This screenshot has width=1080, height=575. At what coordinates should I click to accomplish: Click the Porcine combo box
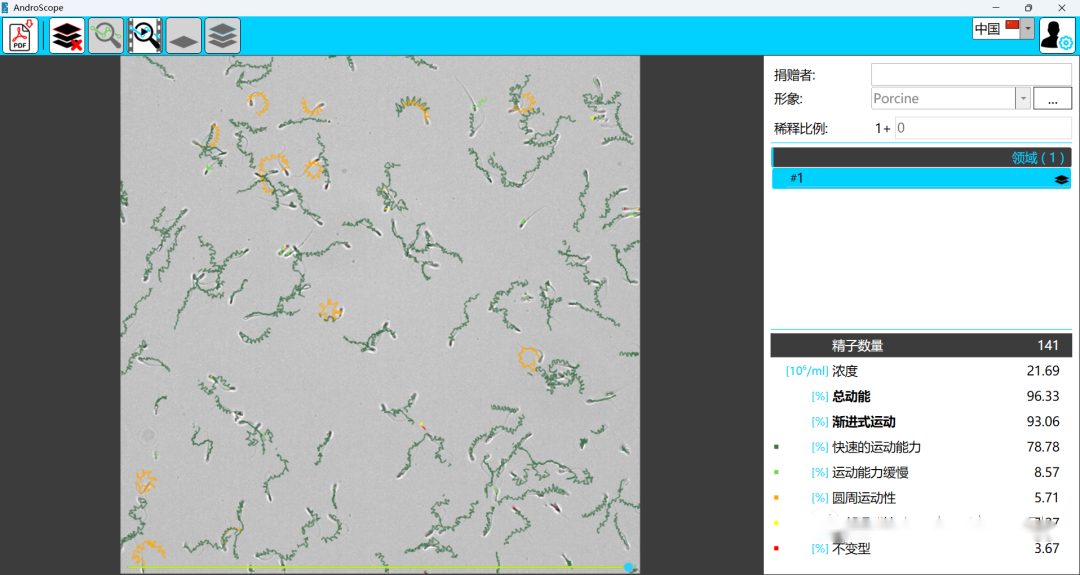coord(951,98)
